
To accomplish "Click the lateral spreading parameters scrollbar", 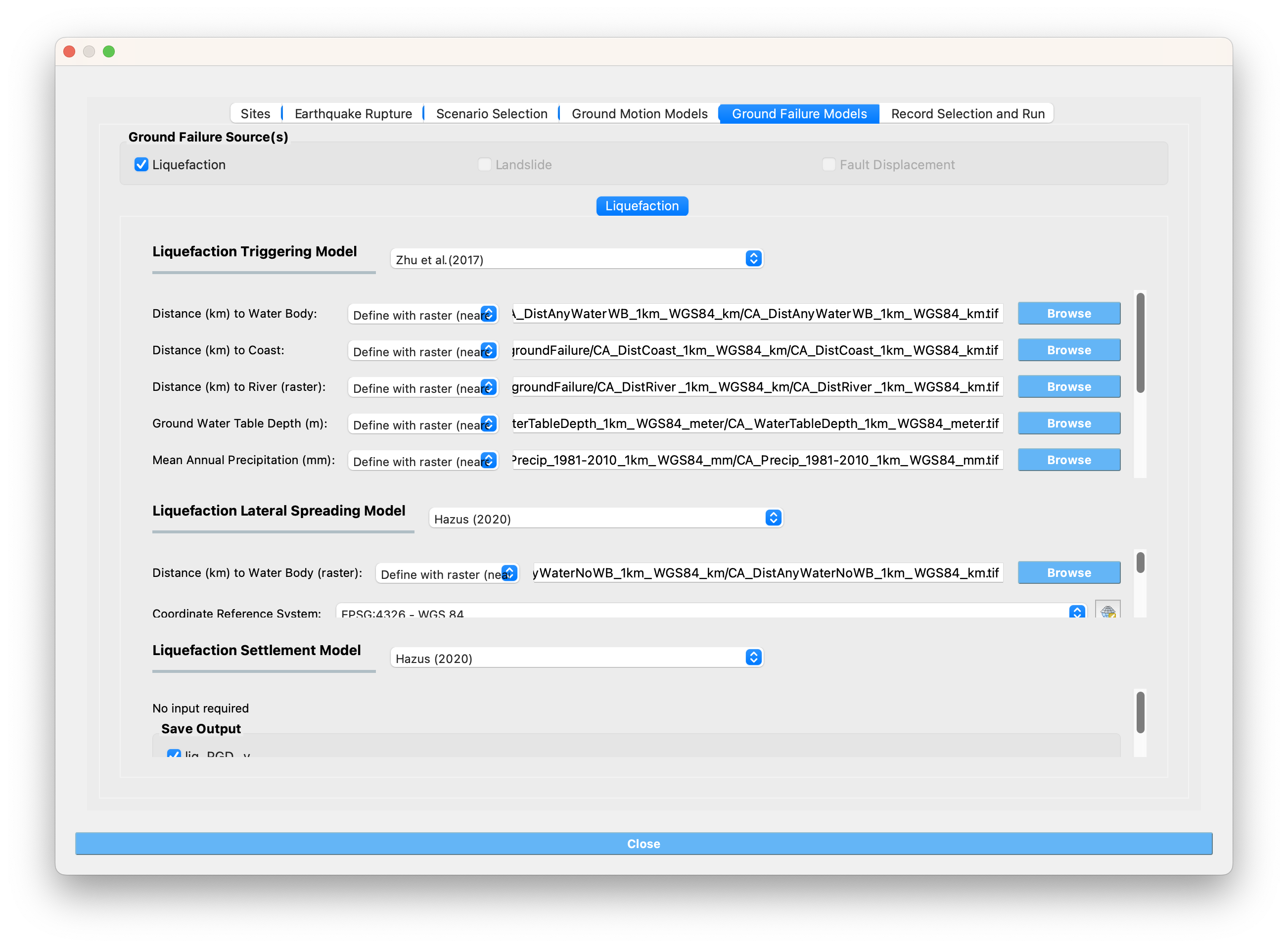I will coord(1141,563).
